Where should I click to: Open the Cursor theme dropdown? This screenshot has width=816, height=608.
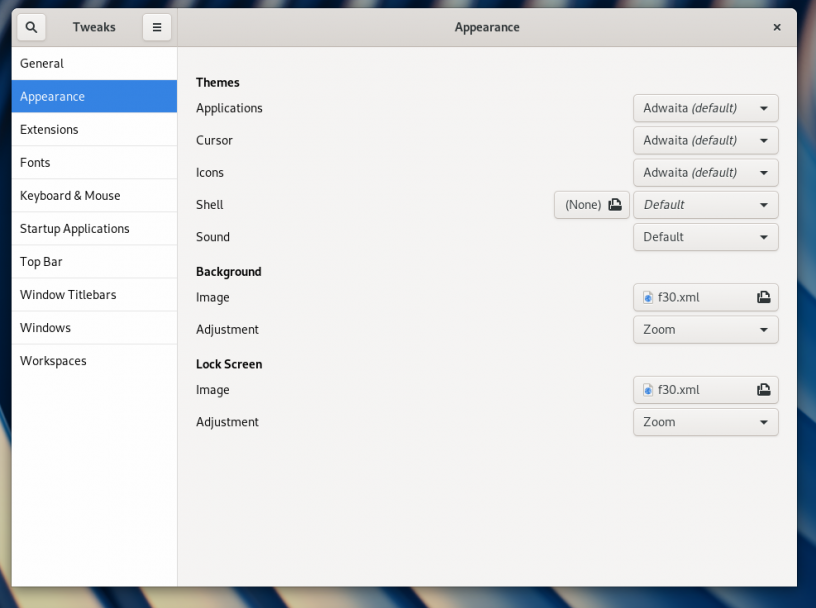coord(705,140)
